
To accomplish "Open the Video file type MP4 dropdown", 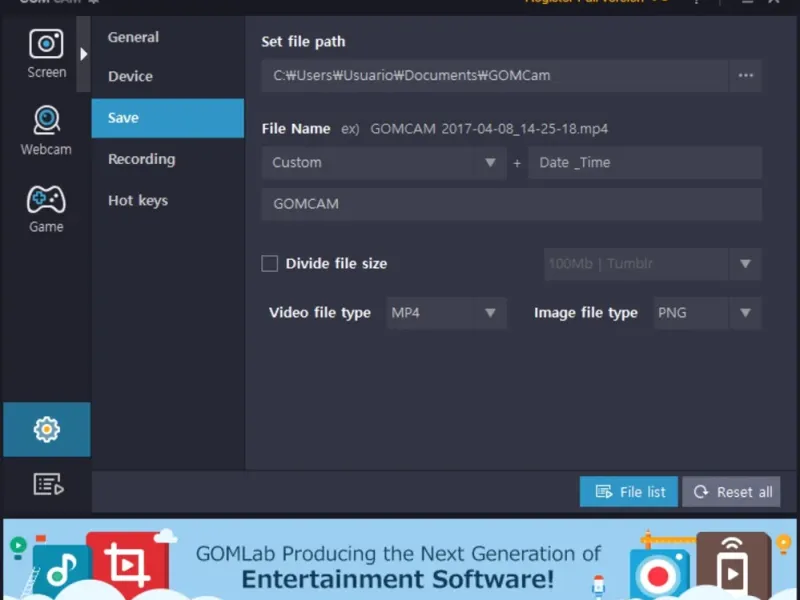I will coord(446,313).
